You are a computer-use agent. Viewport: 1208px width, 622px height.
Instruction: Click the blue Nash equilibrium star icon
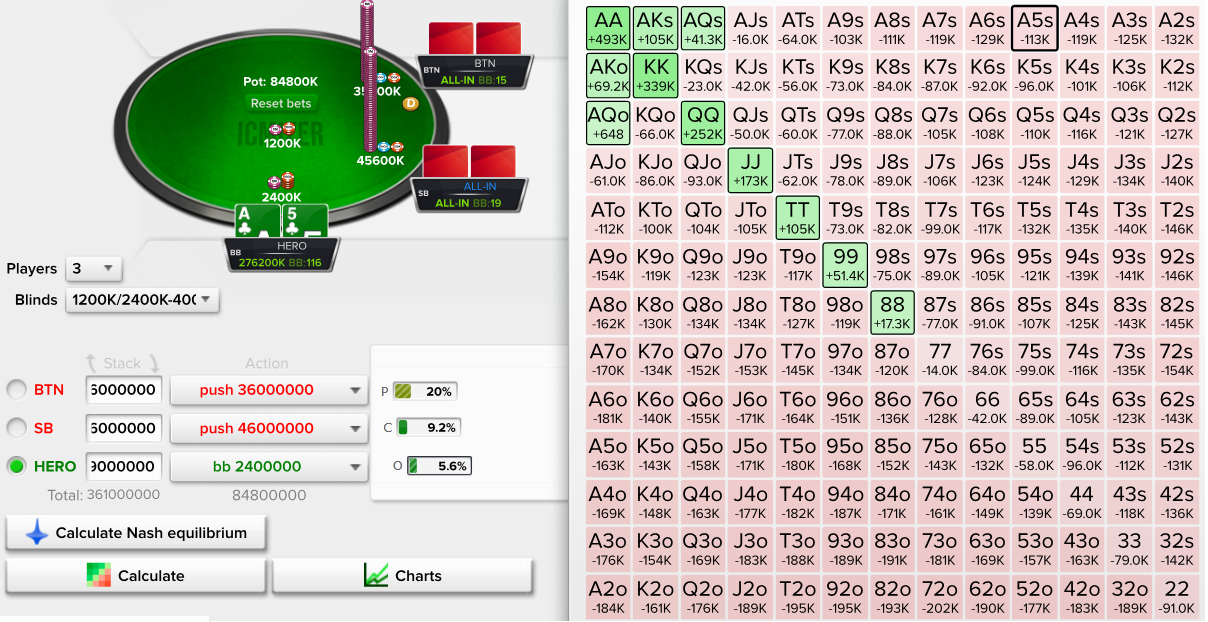tap(37, 534)
